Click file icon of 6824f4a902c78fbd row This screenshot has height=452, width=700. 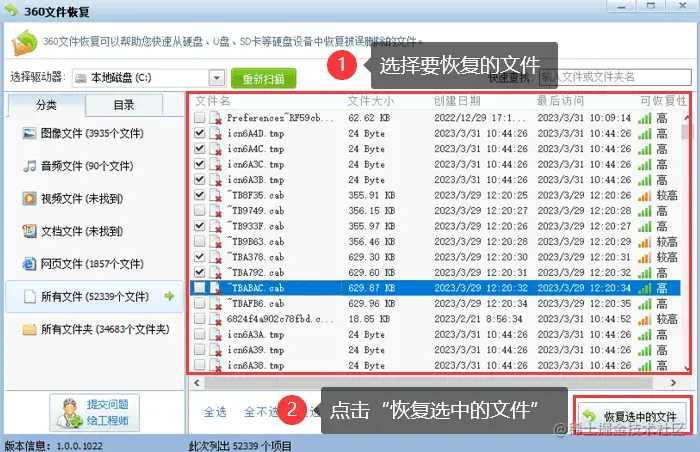click(216, 319)
